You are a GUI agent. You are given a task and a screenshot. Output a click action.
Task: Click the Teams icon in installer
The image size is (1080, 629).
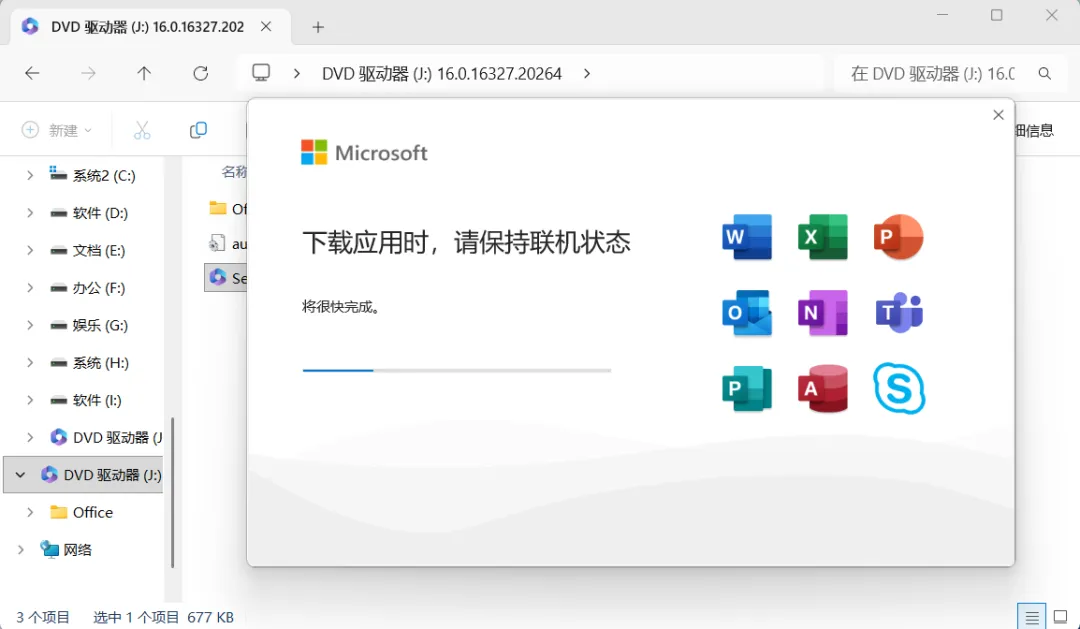tap(899, 313)
